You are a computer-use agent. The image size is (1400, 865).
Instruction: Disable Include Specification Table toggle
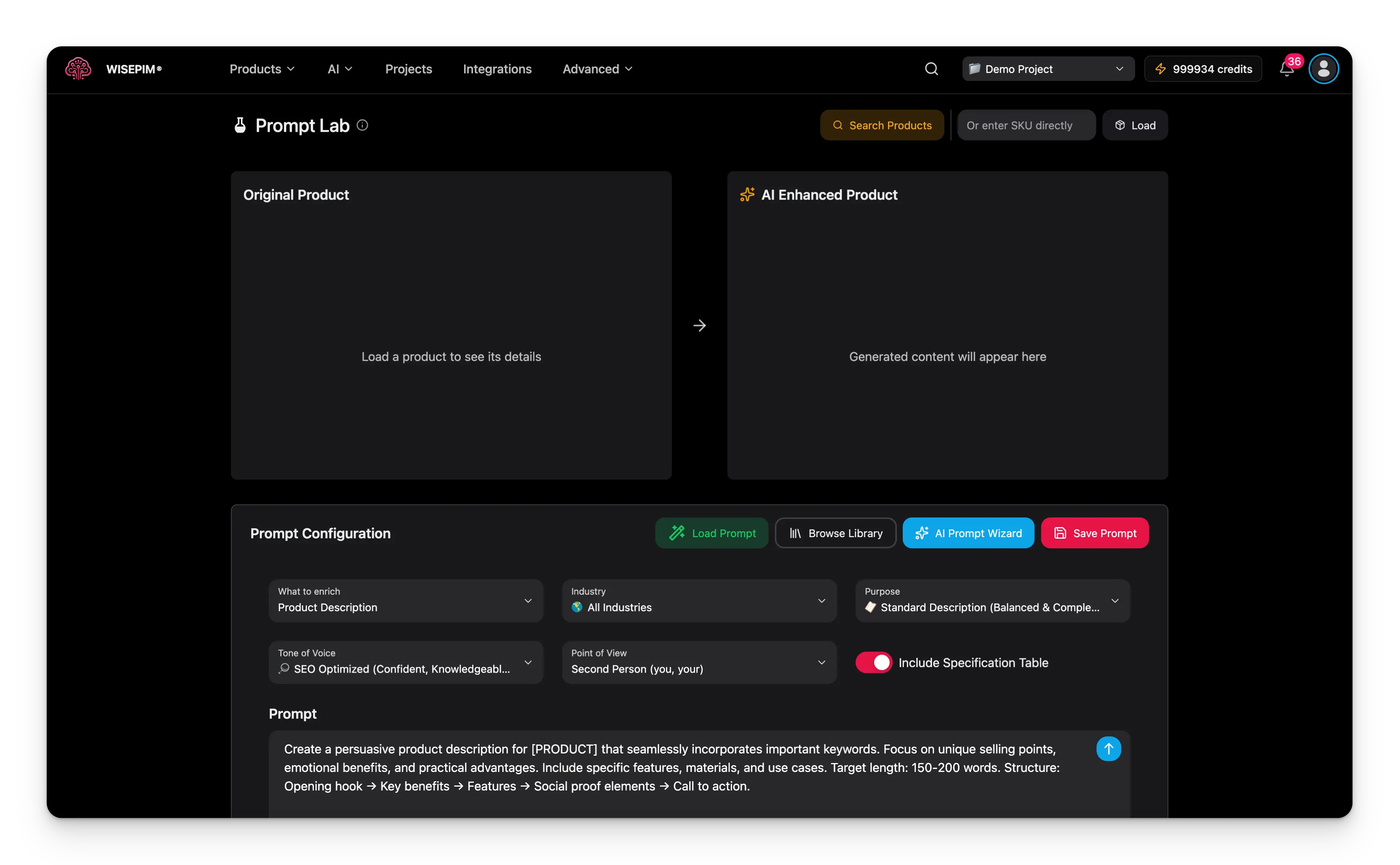[873, 663]
